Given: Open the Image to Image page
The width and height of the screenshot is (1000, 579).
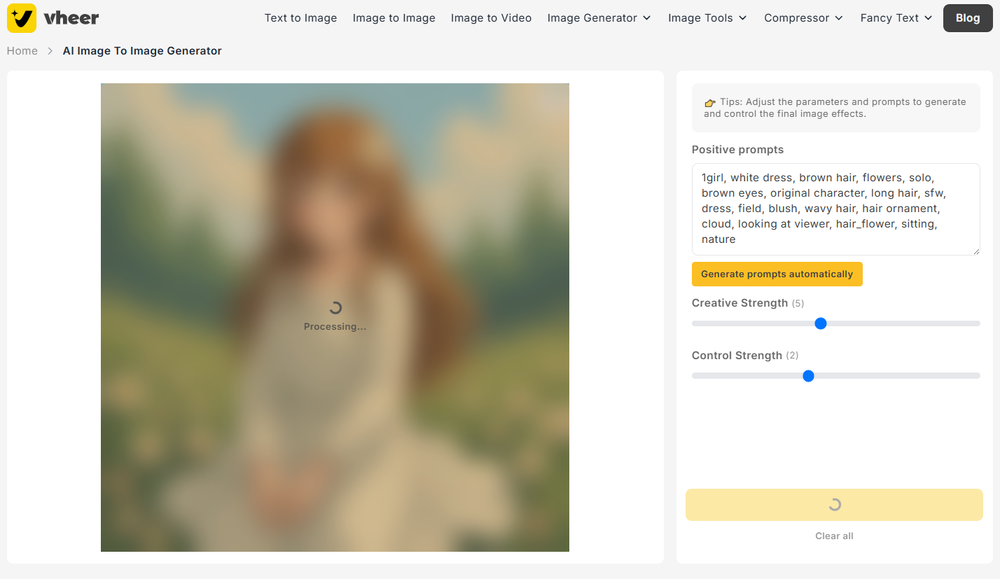Looking at the screenshot, I should pyautogui.click(x=394, y=18).
